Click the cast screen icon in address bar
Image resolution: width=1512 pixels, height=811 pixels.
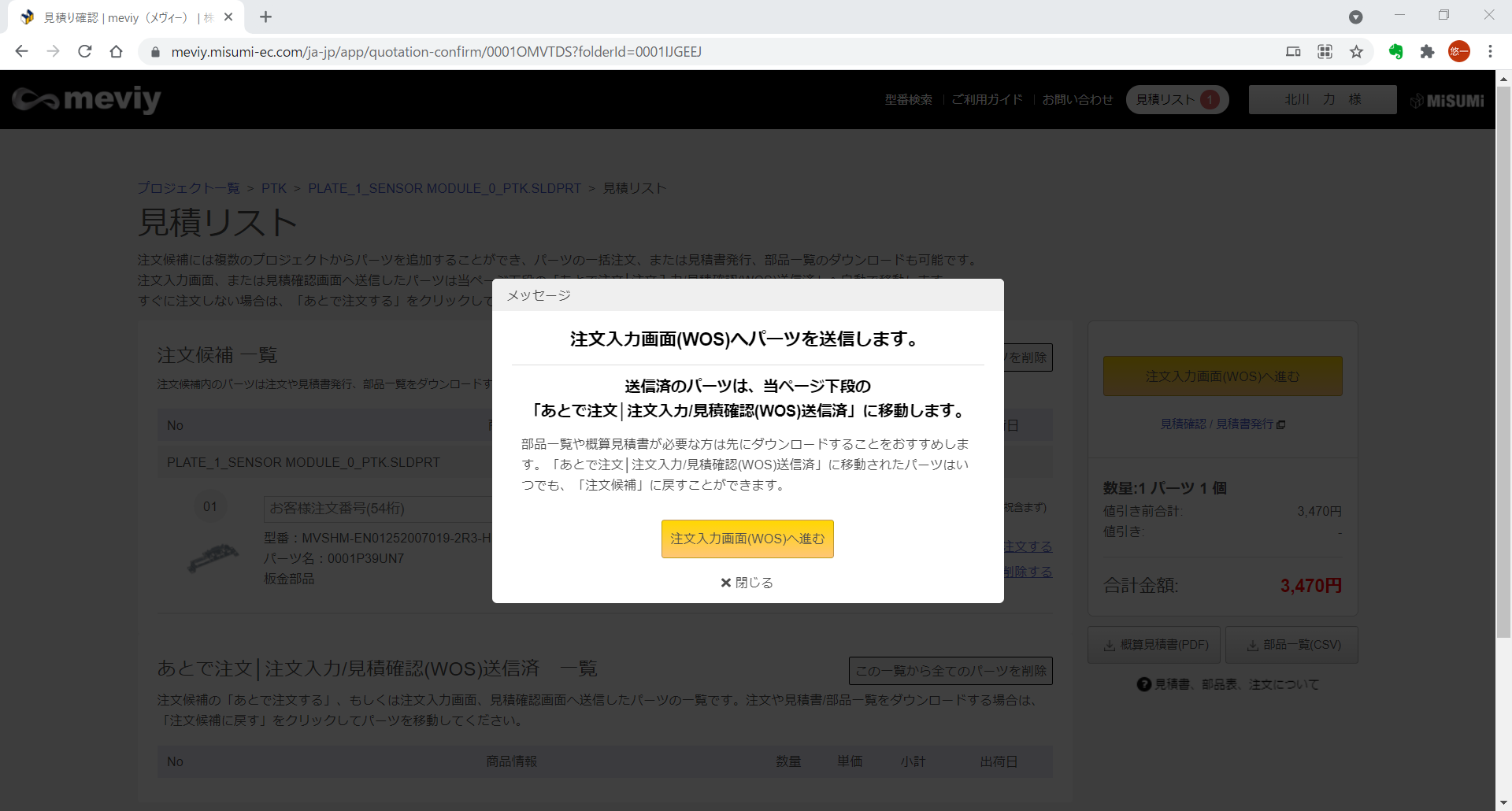[1293, 52]
